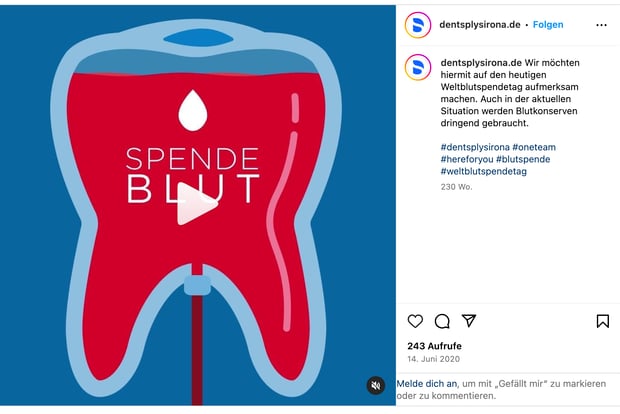The height and width of the screenshot is (414, 620).
Task: Open the 14. Juni 2020 date link
Action: pos(433,359)
